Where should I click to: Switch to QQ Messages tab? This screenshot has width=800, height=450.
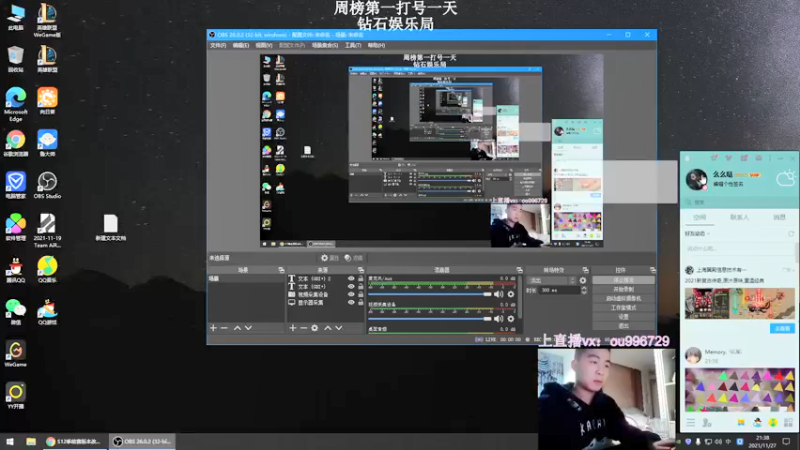779,217
